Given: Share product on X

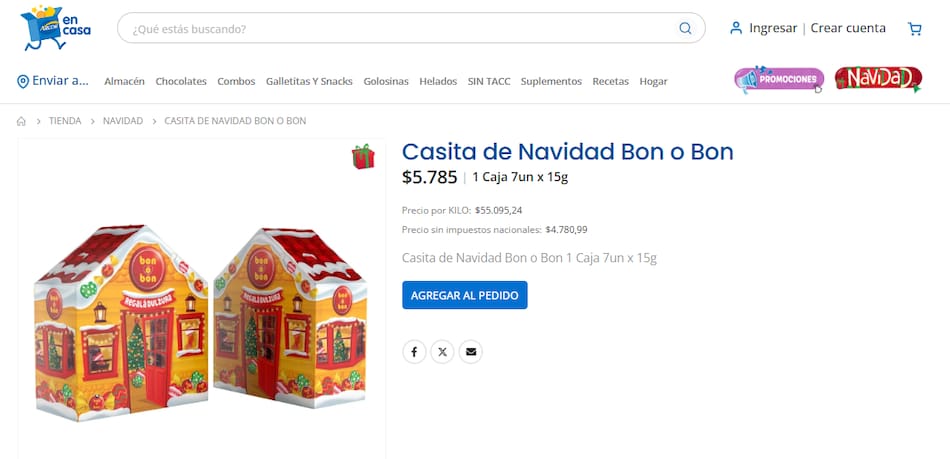Looking at the screenshot, I should pyautogui.click(x=442, y=352).
